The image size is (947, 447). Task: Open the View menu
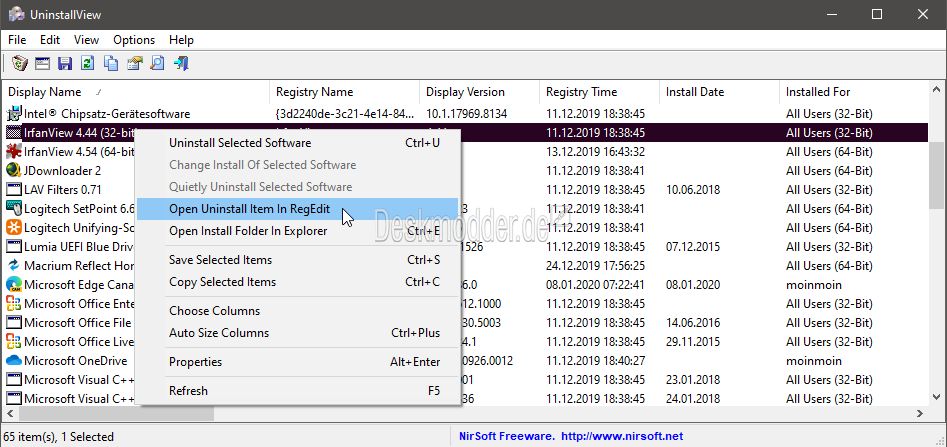coord(86,40)
